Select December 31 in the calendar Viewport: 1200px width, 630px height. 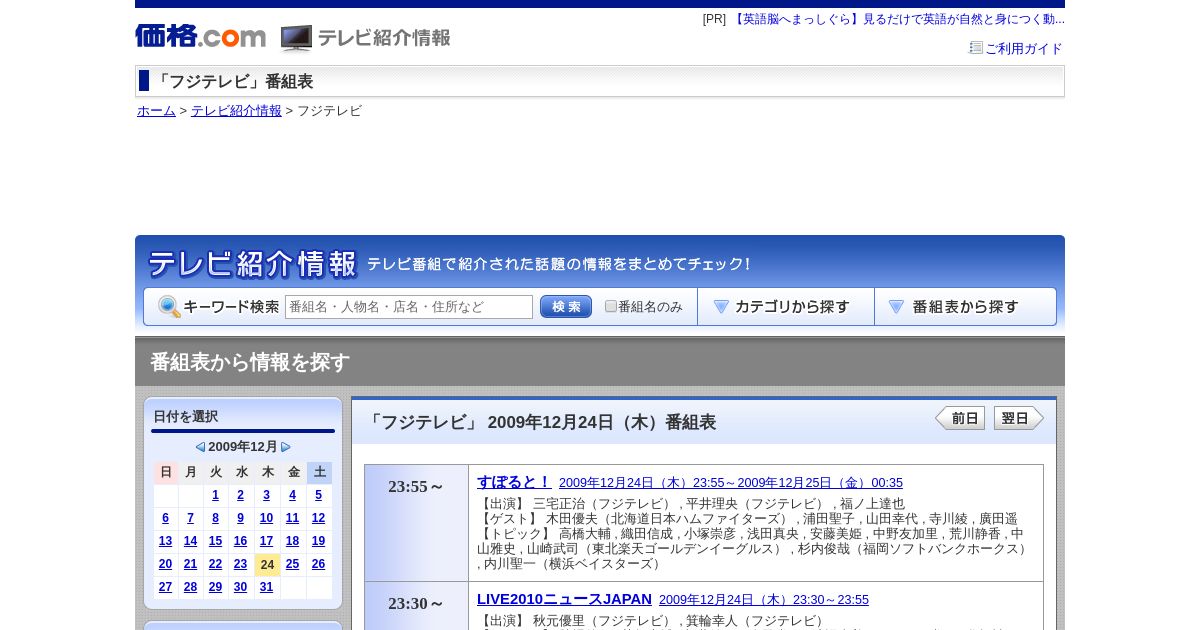(266, 587)
